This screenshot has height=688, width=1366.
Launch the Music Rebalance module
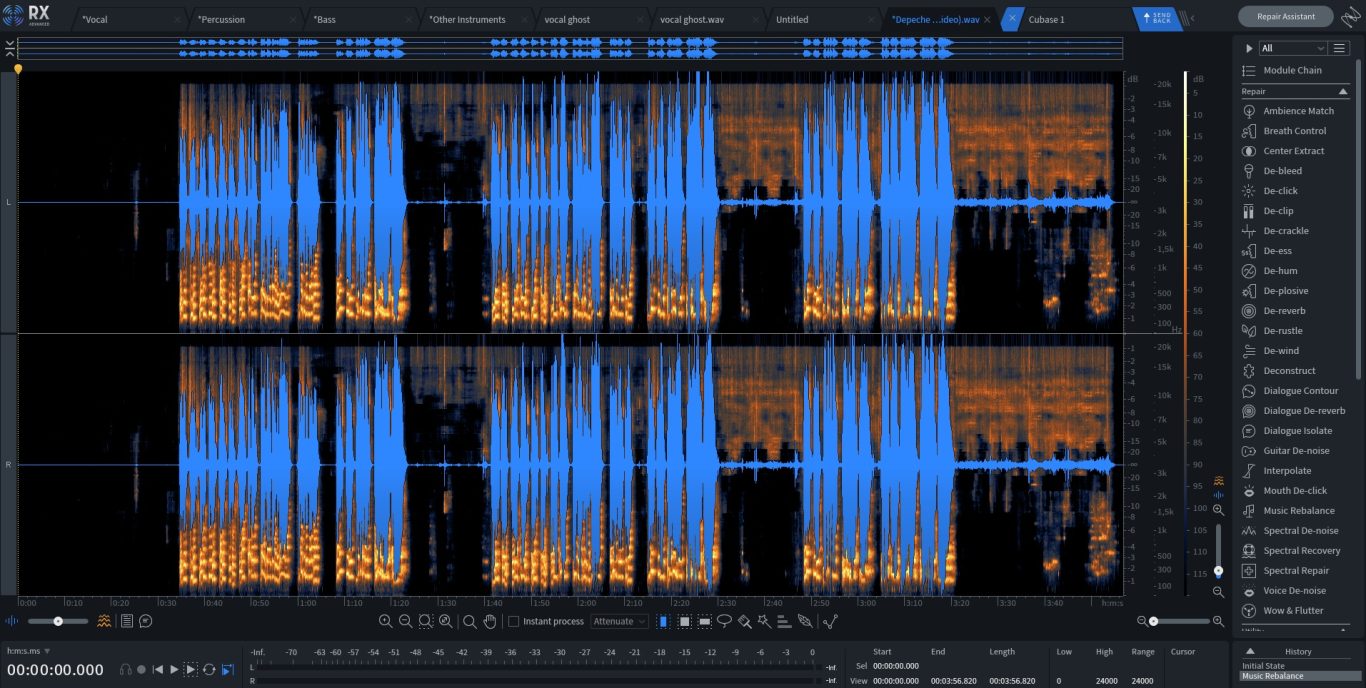[1298, 511]
